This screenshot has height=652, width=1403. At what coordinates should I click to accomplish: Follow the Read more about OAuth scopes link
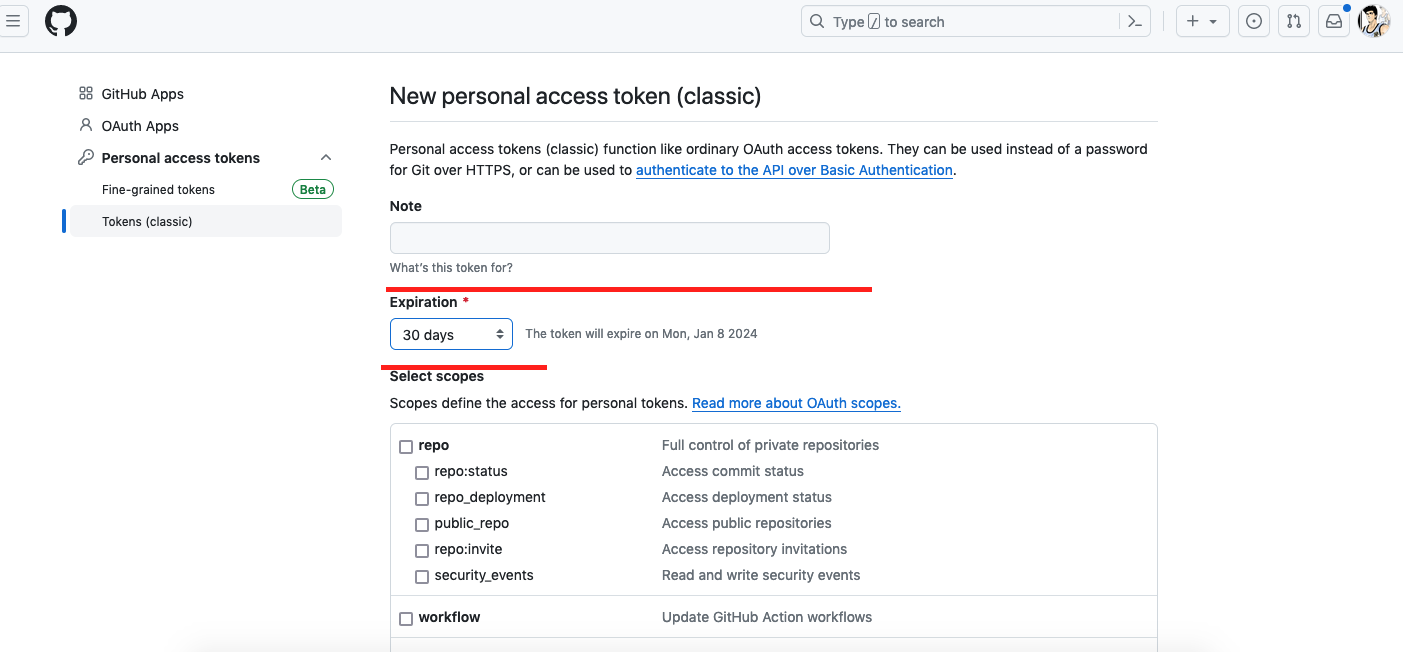pos(796,403)
